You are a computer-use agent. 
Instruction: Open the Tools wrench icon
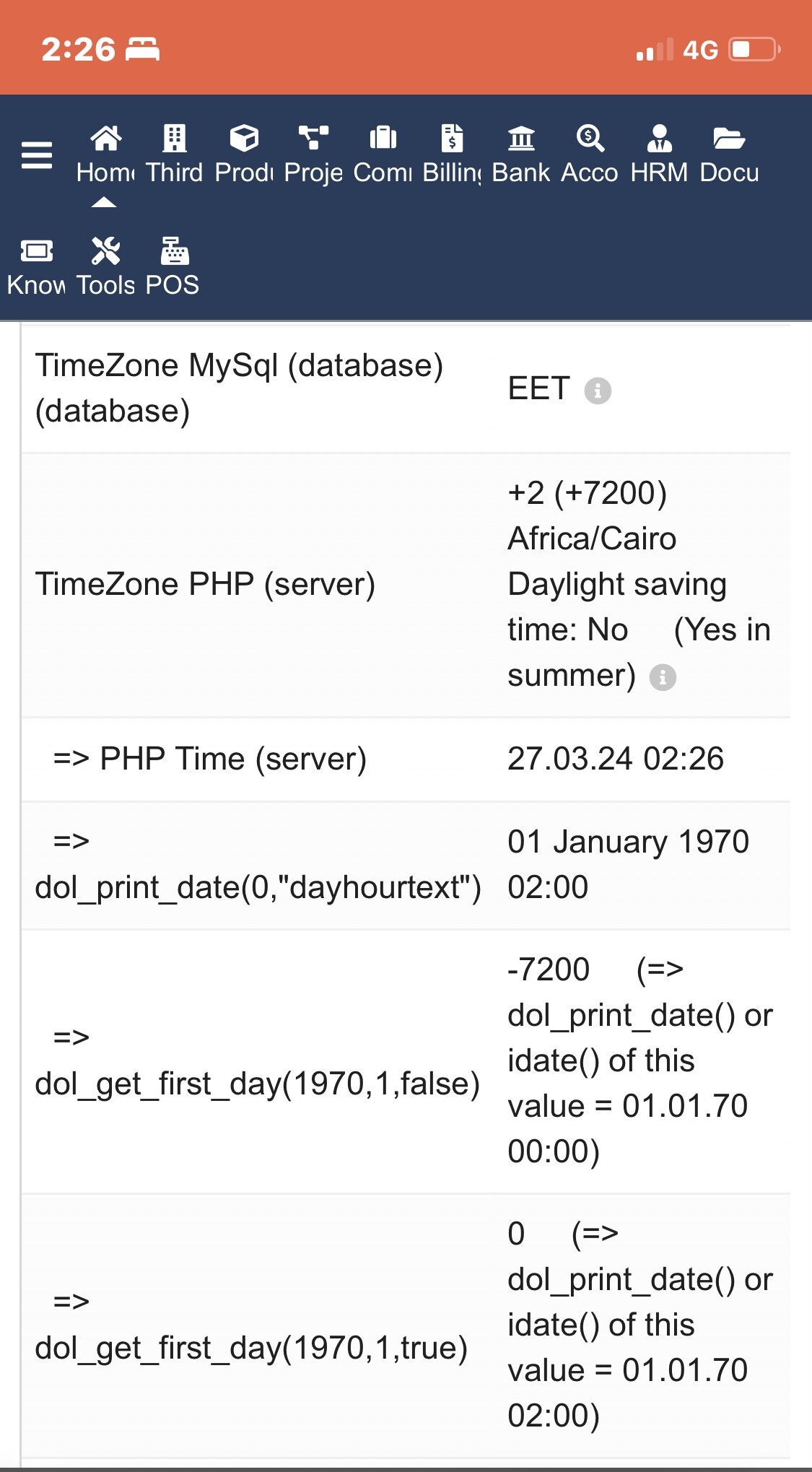105,251
